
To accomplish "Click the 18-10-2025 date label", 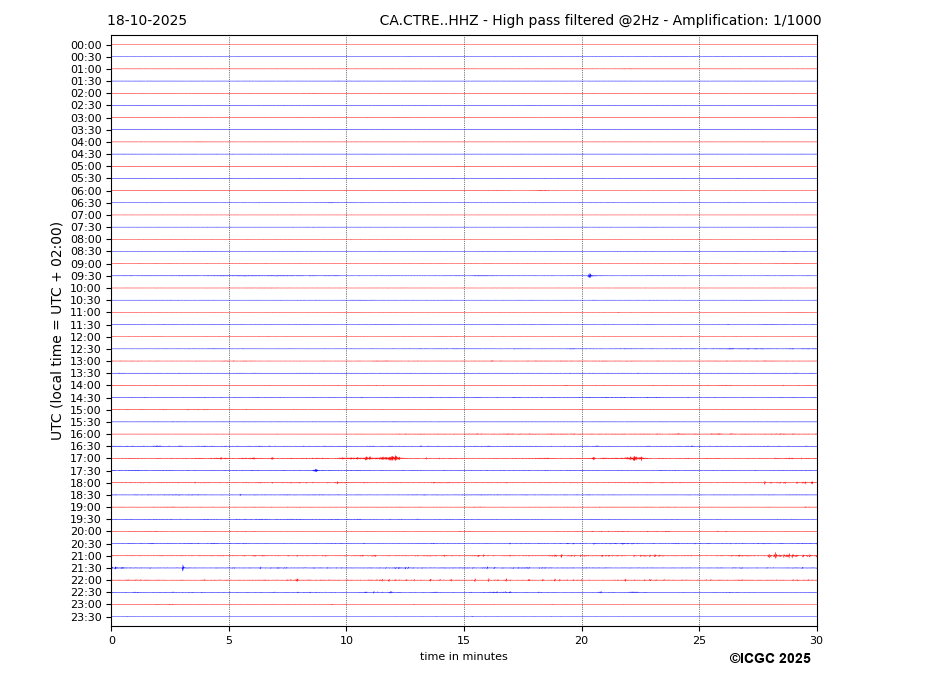I will [x=147, y=21].
